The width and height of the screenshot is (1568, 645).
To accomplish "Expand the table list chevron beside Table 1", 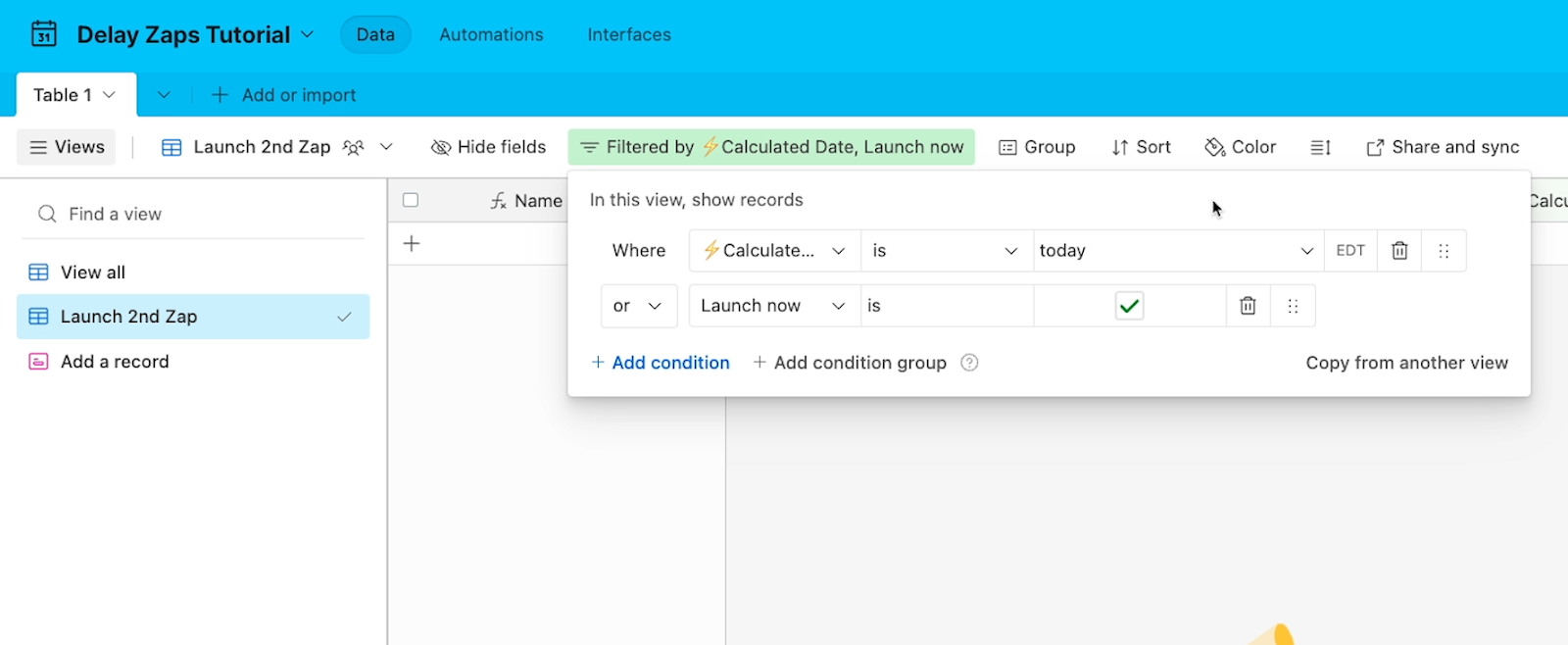I will click(164, 95).
